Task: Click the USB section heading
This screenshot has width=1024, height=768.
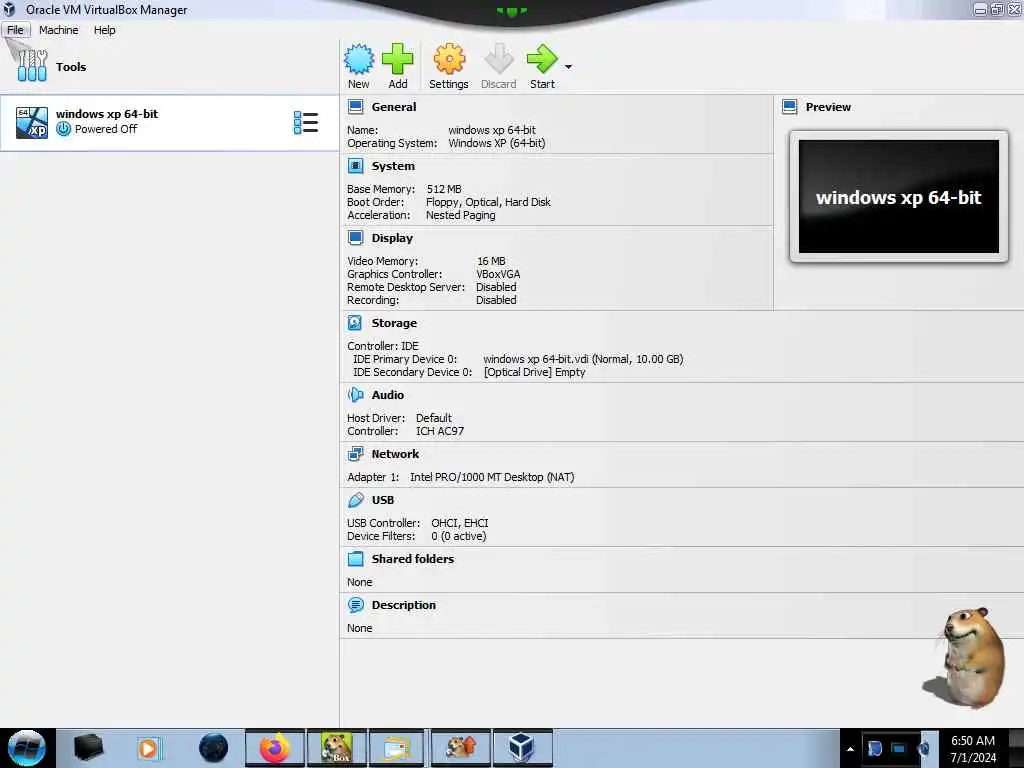Action: 383,500
